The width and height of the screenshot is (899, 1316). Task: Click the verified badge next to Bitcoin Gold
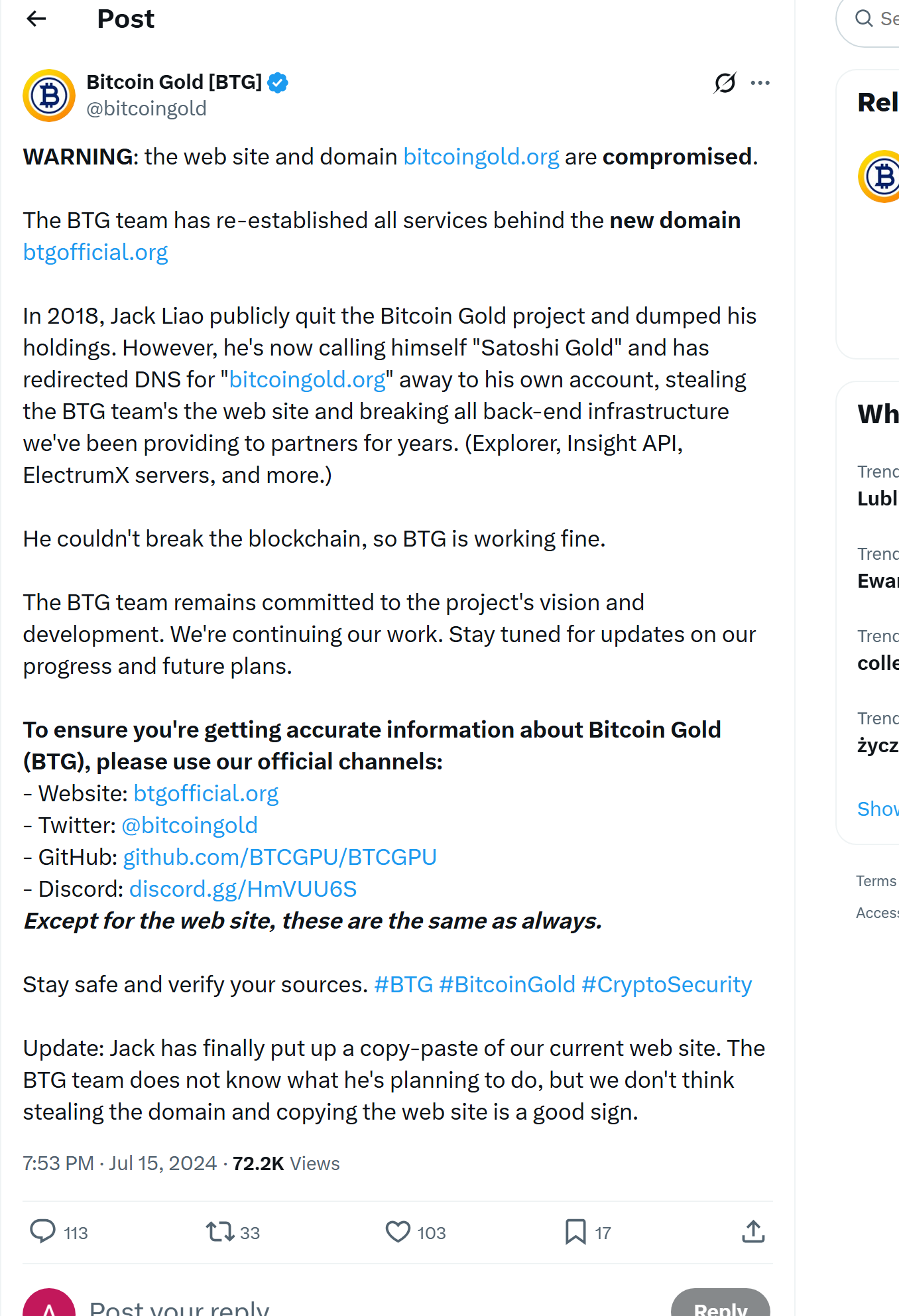278,82
